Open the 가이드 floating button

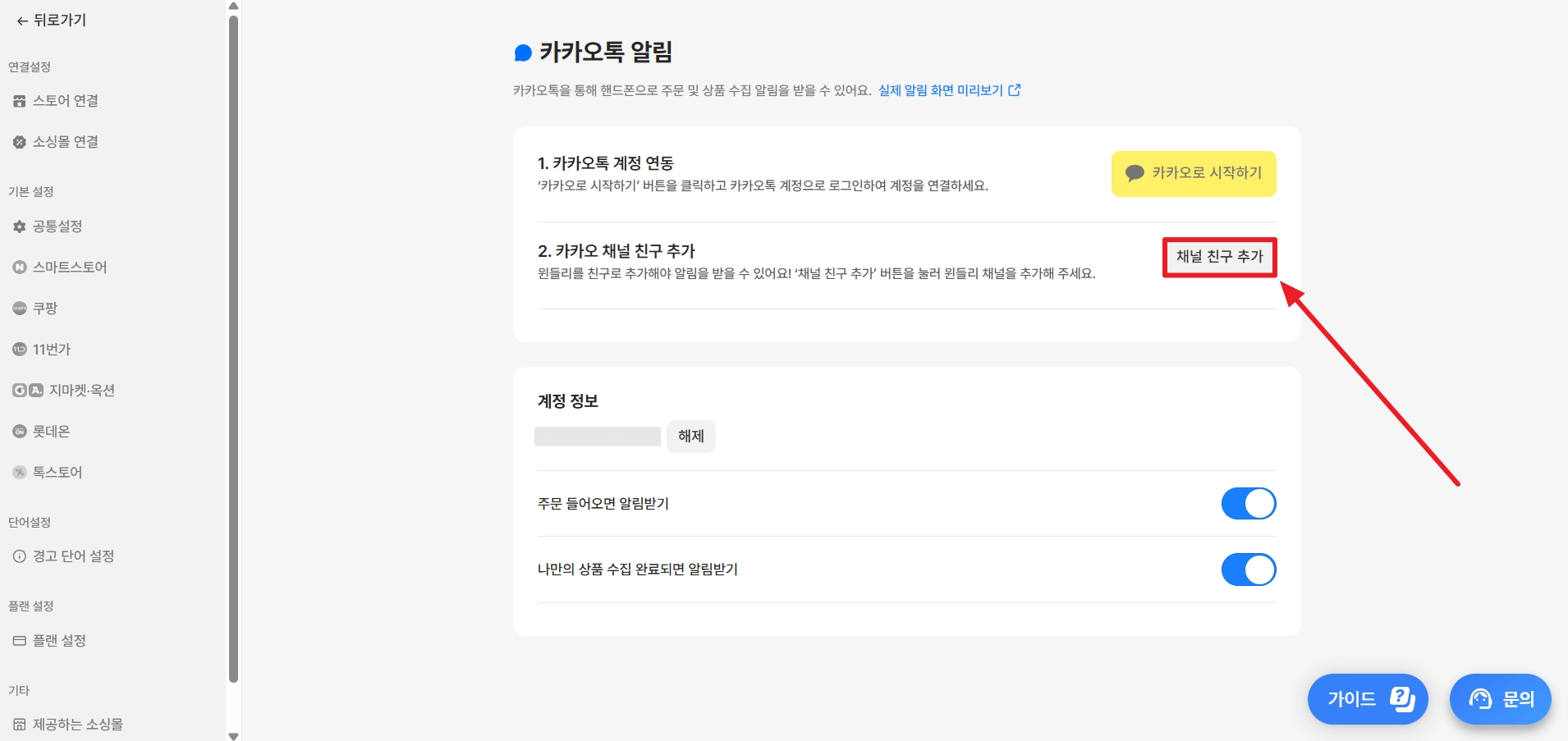1368,699
